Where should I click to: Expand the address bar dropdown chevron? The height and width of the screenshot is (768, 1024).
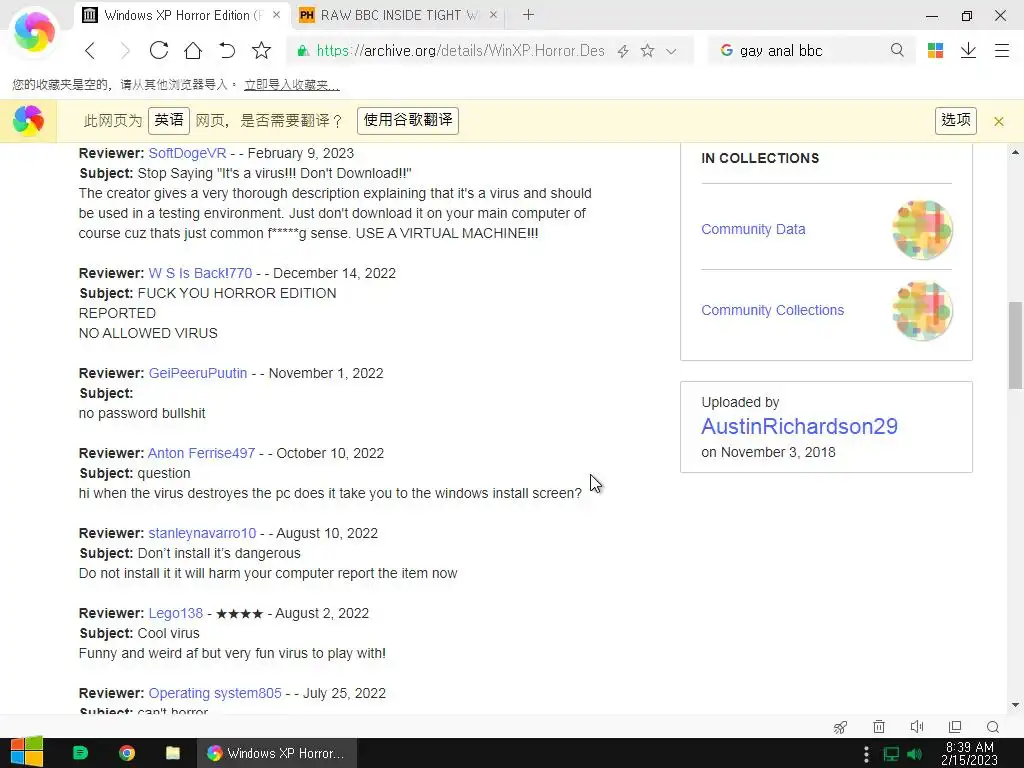pos(671,51)
